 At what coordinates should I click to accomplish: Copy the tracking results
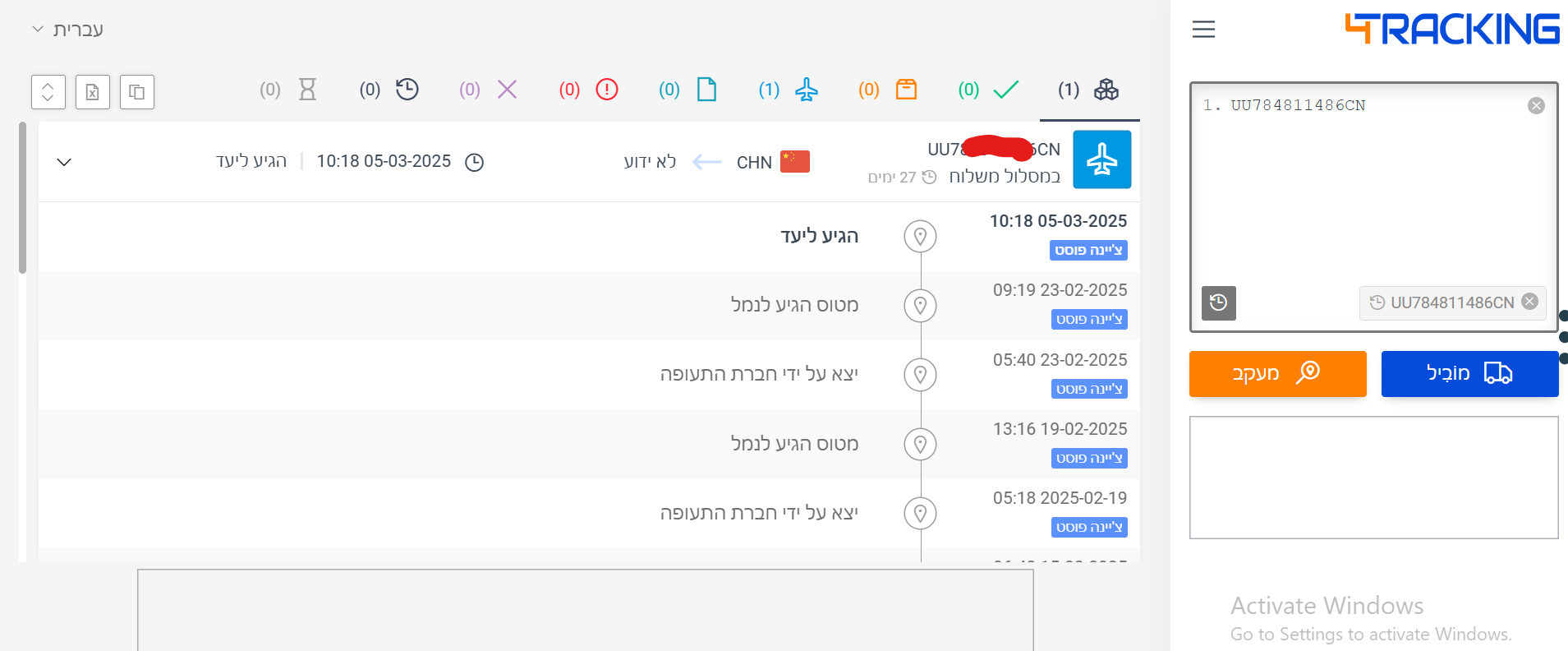pos(137,92)
